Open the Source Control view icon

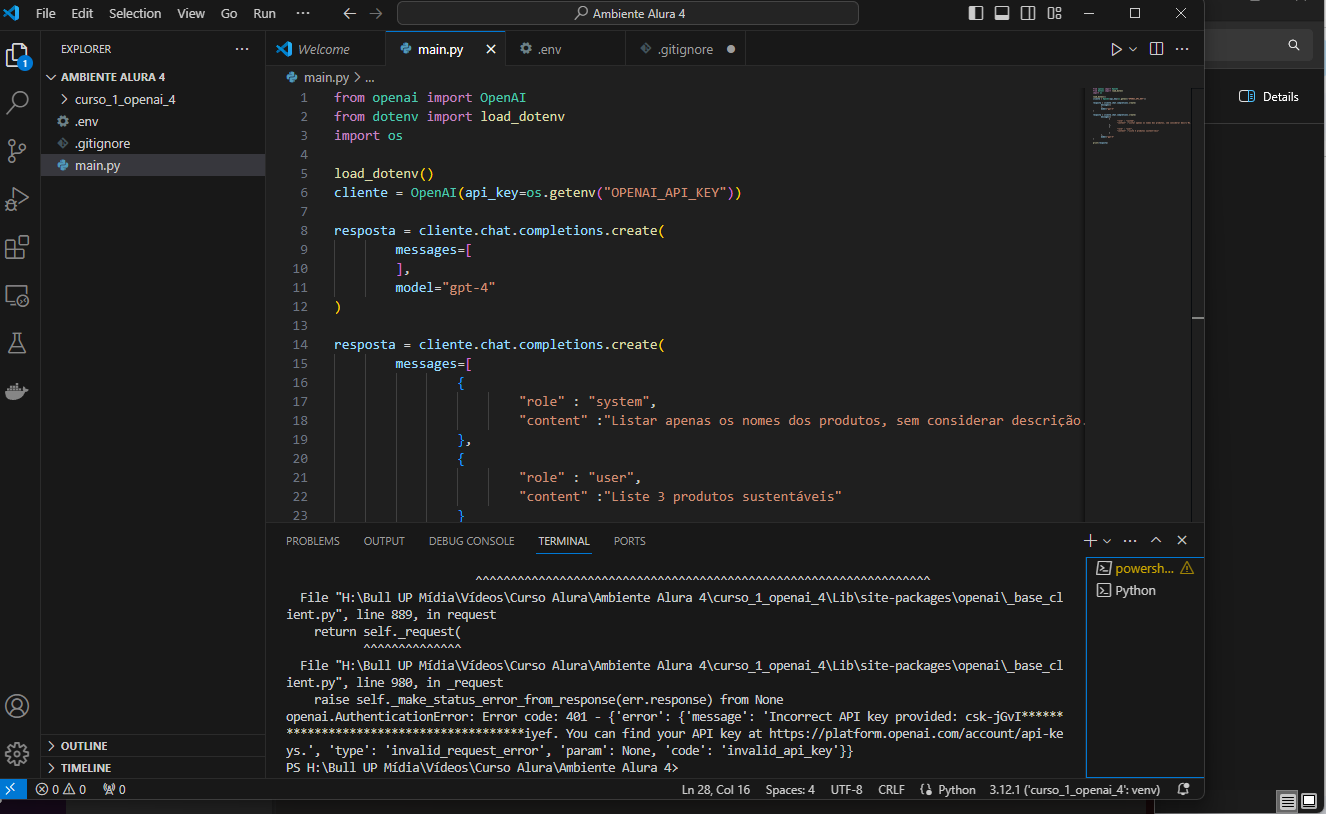(17, 150)
